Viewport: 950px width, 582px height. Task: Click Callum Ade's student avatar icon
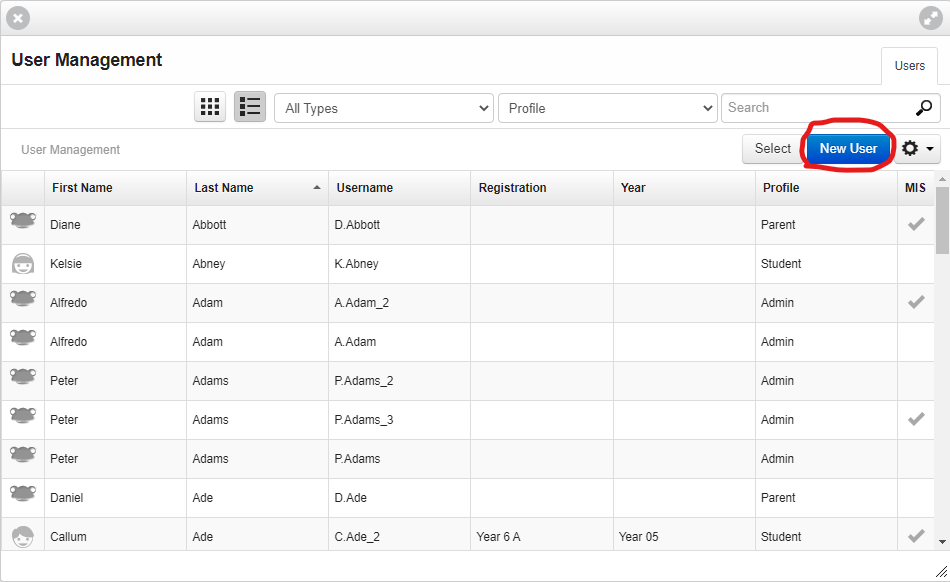point(23,537)
